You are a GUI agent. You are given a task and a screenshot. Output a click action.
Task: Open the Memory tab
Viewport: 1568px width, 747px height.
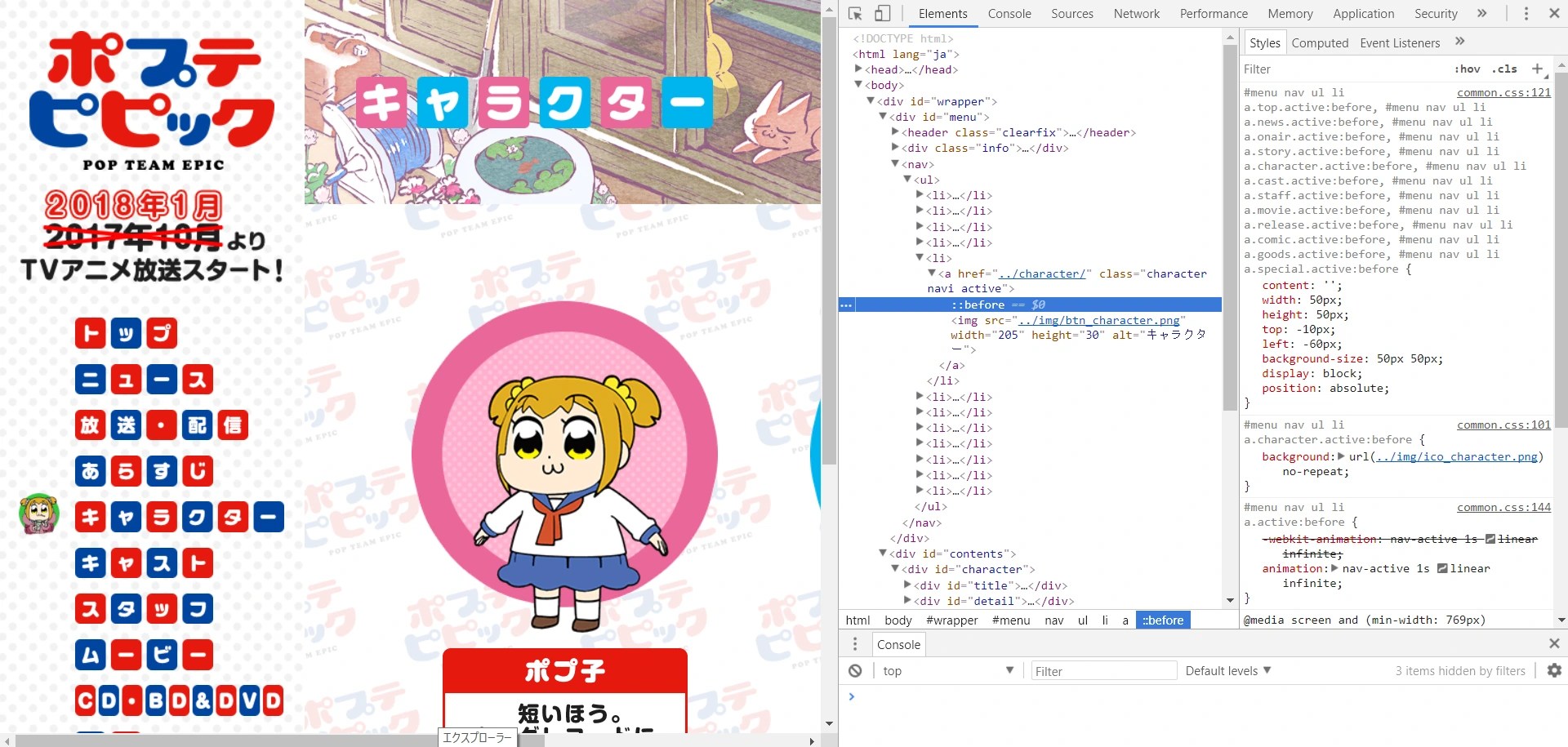1290,14
